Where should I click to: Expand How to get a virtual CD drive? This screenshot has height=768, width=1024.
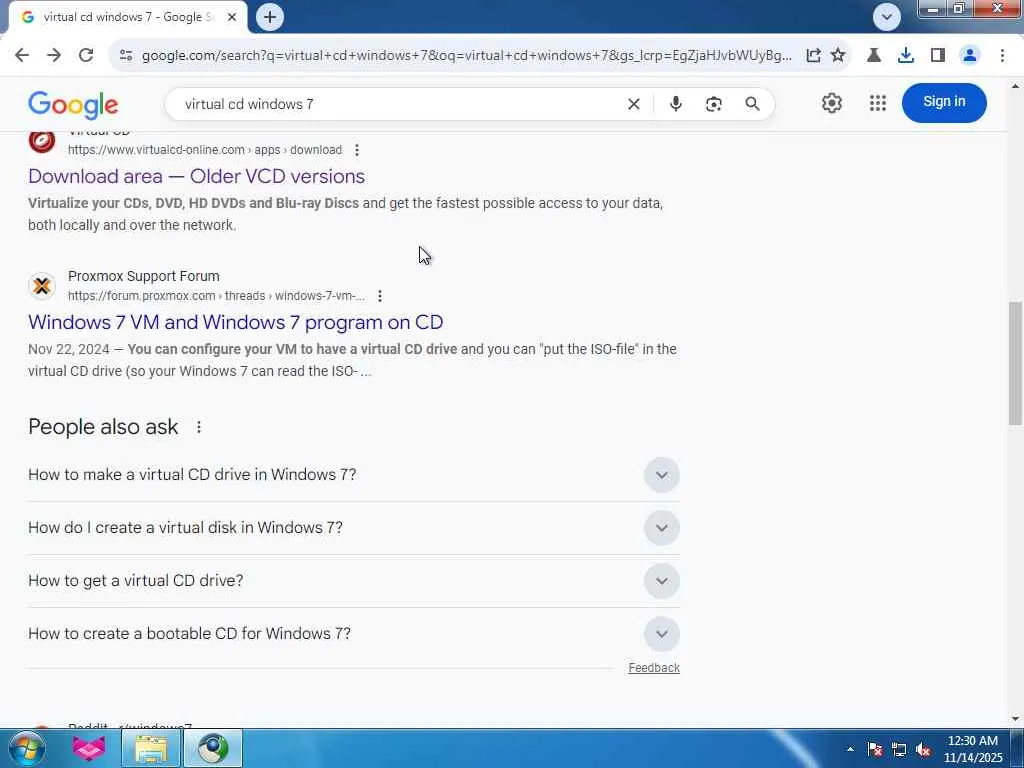tap(353, 581)
